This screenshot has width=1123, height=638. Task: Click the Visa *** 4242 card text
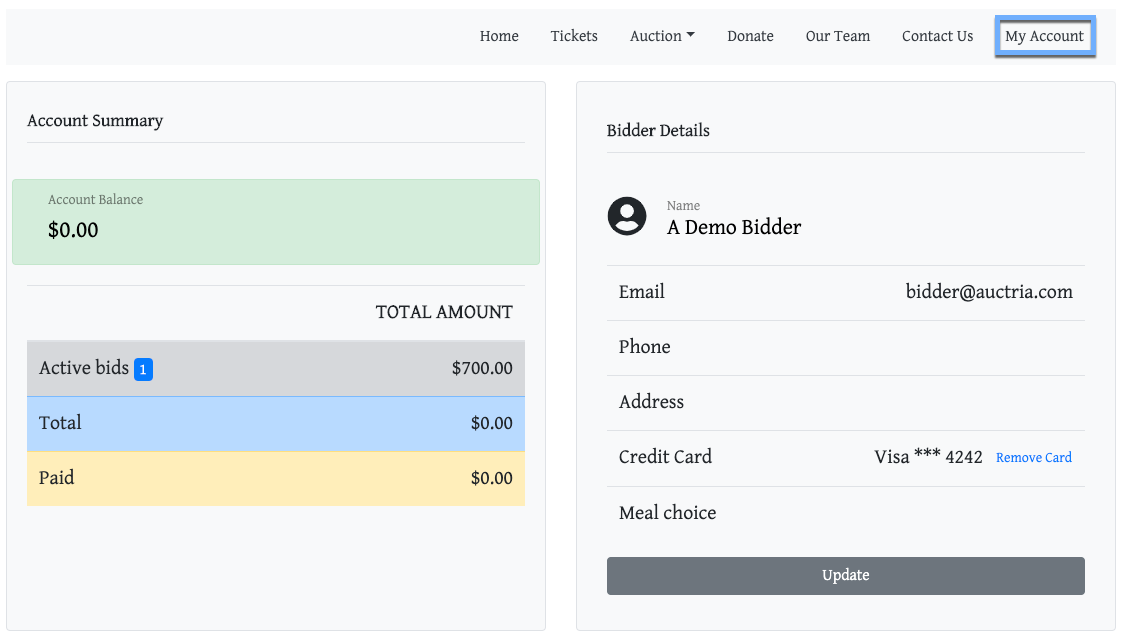pyautogui.click(x=928, y=457)
